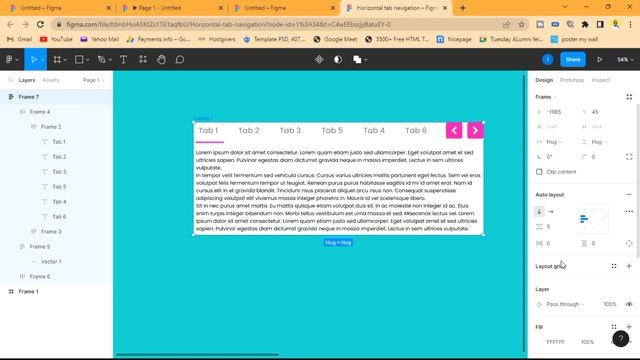
Task: Click the Help question mark button
Action: coord(621,338)
